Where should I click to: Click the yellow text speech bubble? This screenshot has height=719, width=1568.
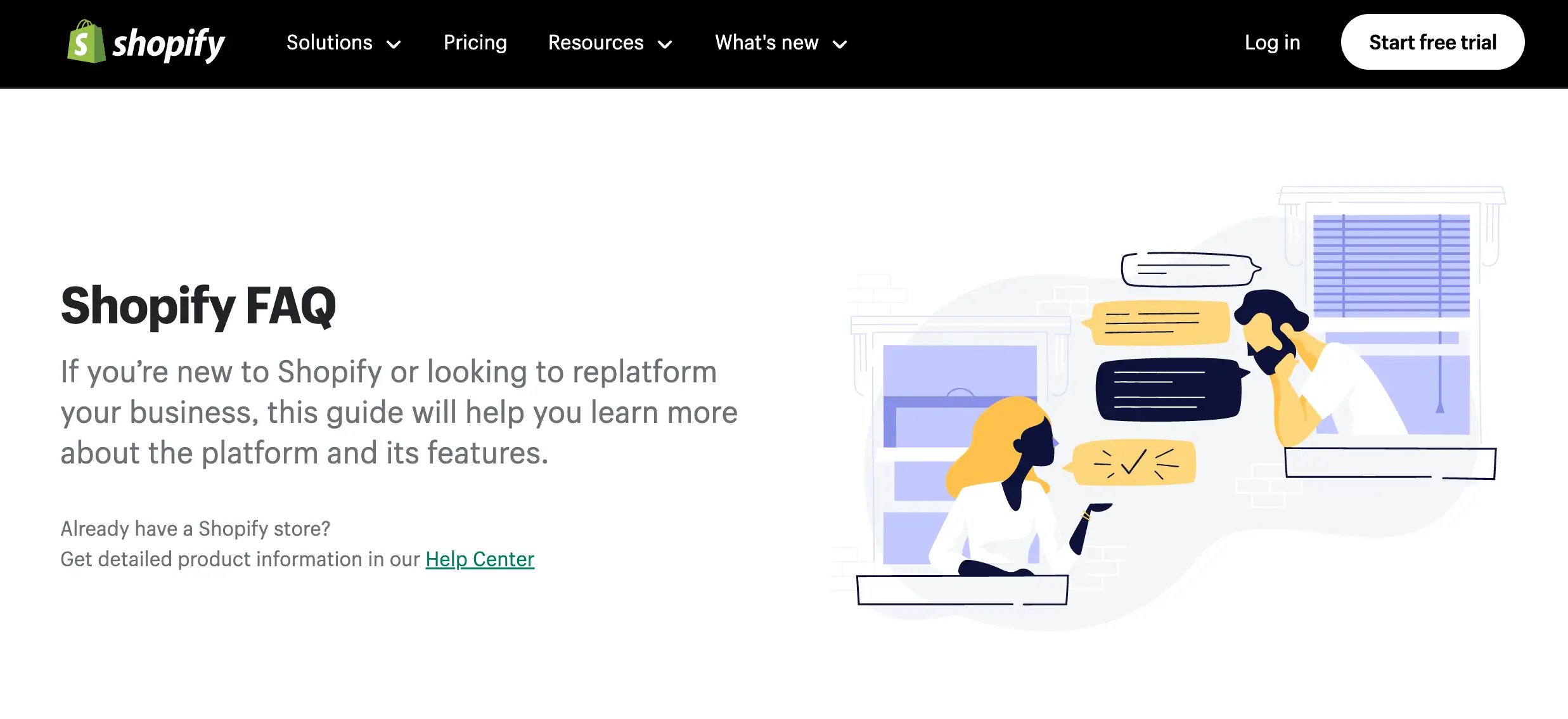click(x=1156, y=323)
